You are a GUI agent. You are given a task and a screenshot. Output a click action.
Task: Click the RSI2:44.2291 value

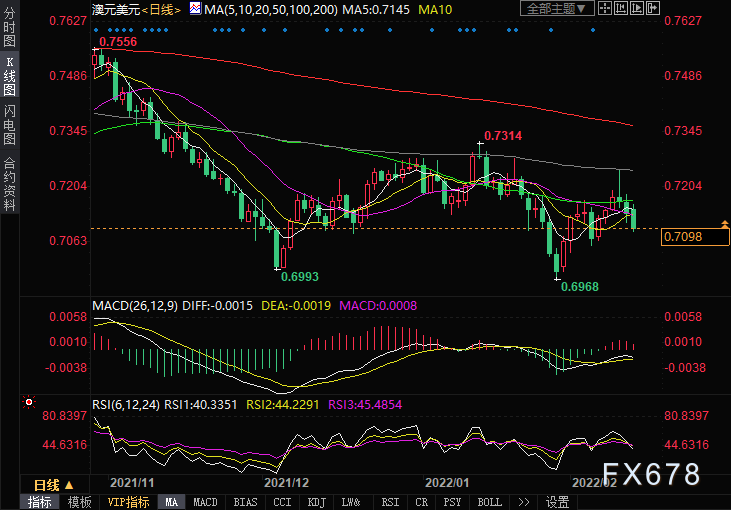(x=283, y=405)
